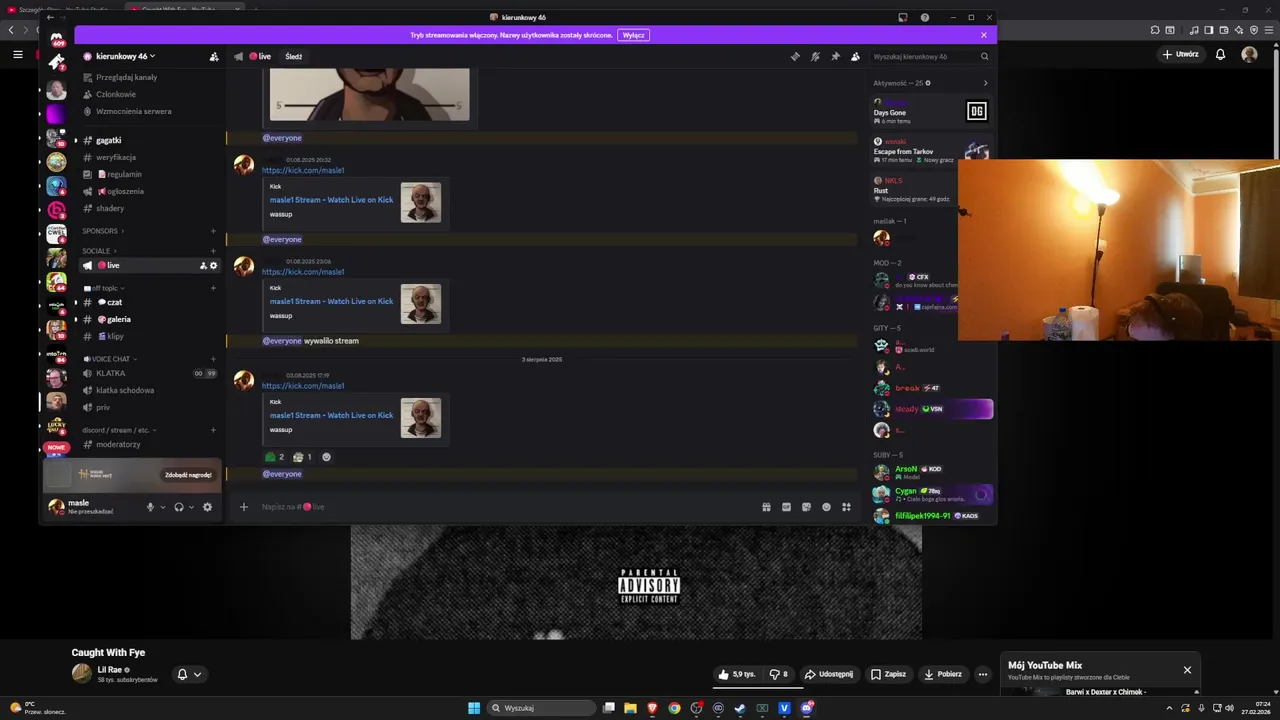The image size is (1280, 720).
Task: Click Zapisz on YouTube page
Action: coord(888,674)
